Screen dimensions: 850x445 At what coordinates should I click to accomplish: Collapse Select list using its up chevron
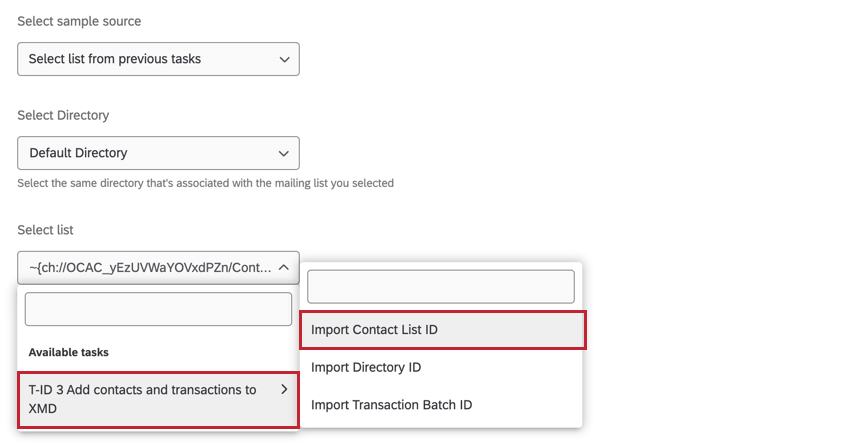click(284, 267)
